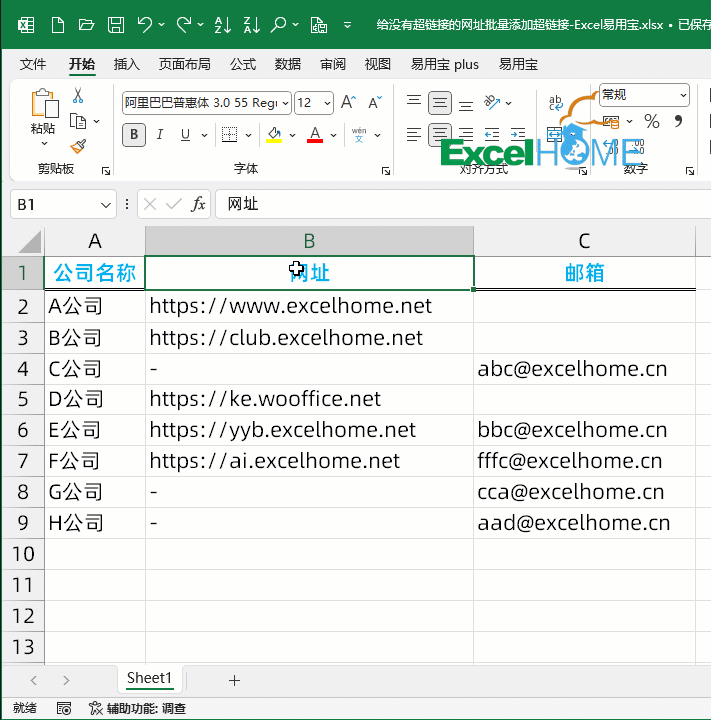Click the Redo arrow icon
Image resolution: width=711 pixels, height=720 pixels.
tap(184, 25)
